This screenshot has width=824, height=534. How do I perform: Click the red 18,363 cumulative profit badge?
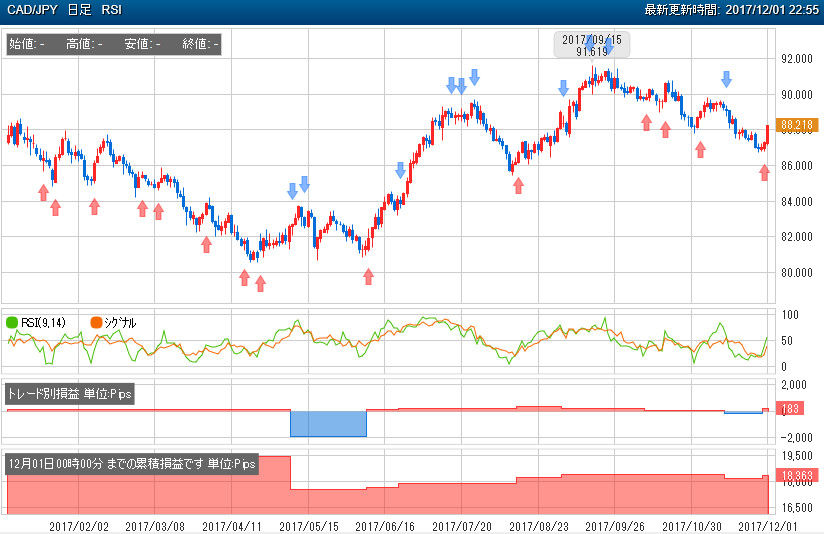coord(797,476)
